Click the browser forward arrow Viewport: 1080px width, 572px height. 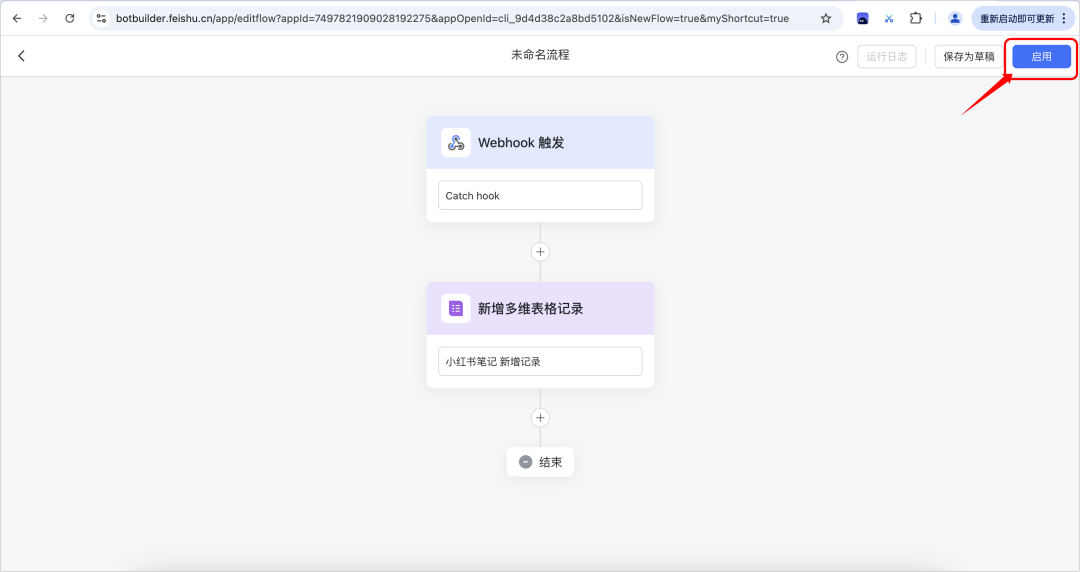pos(43,19)
